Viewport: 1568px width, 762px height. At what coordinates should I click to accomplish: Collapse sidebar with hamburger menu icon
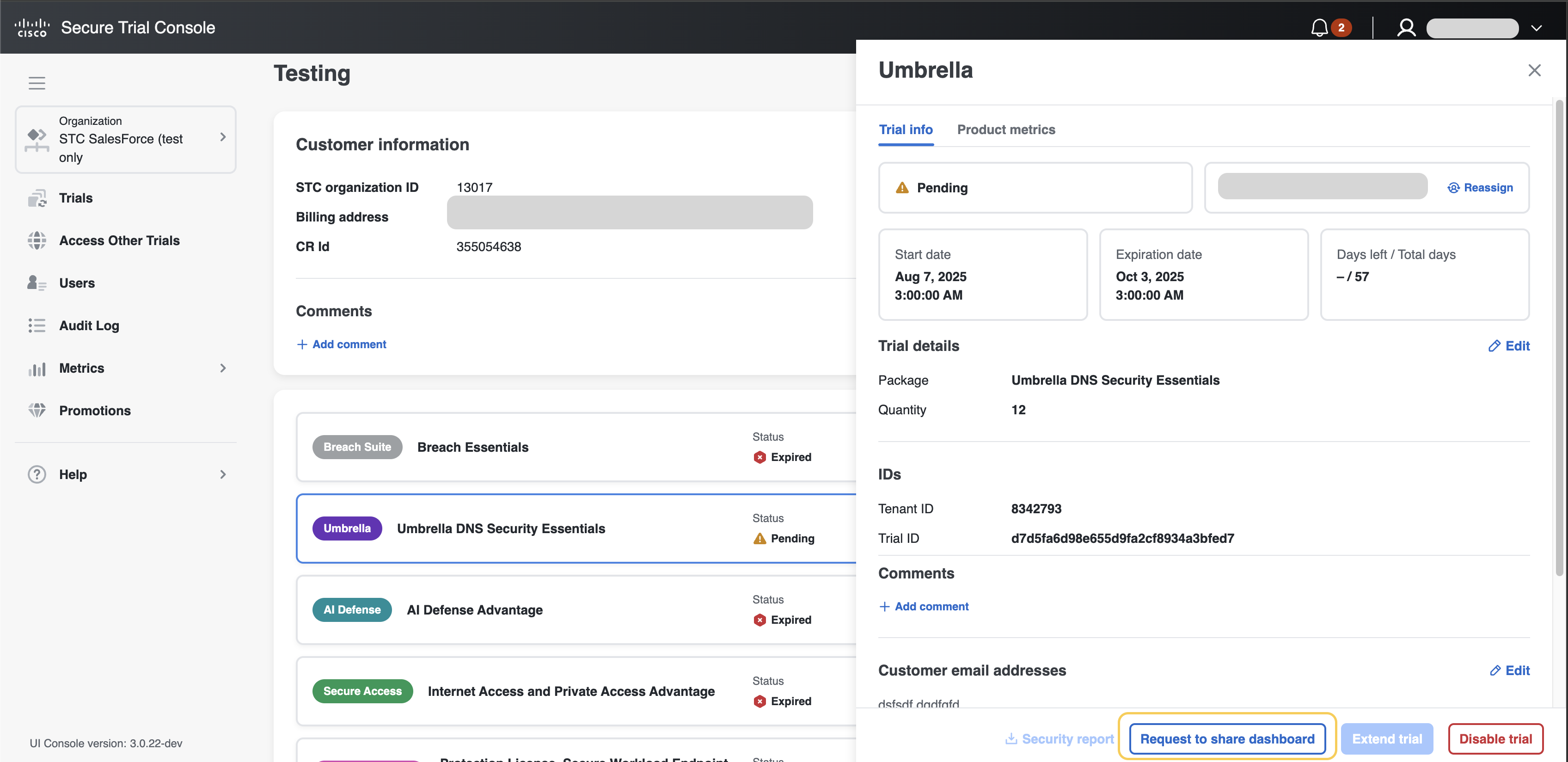(x=37, y=83)
